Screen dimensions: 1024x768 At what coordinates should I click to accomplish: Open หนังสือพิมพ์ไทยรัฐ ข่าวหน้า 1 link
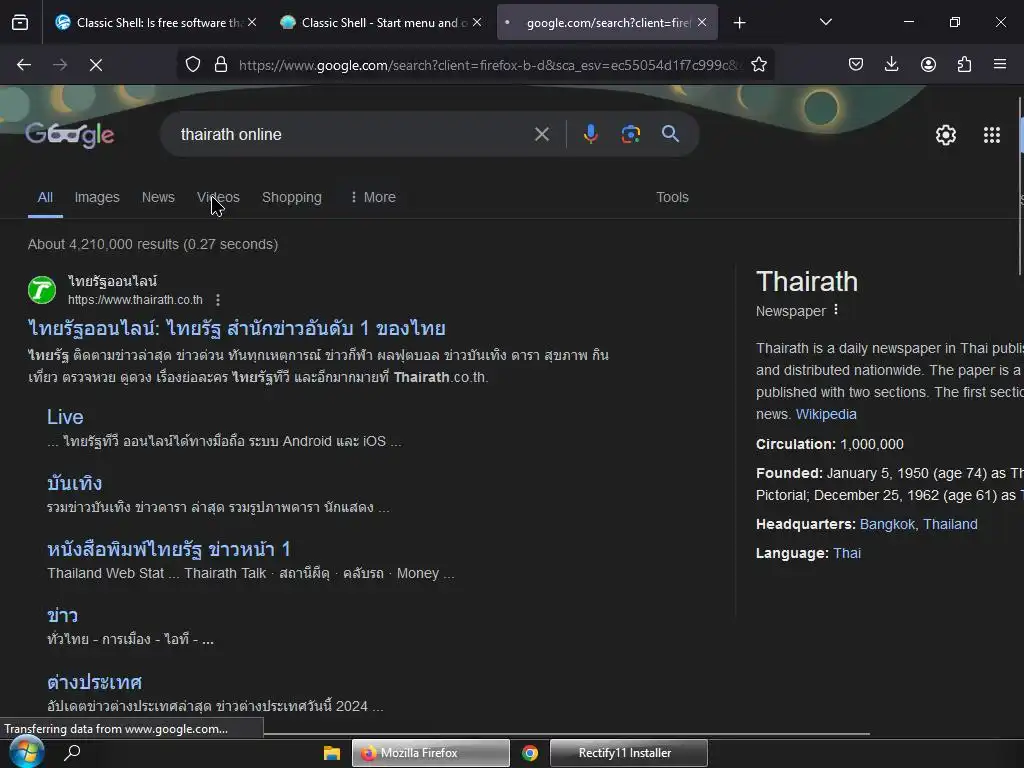coord(168,549)
